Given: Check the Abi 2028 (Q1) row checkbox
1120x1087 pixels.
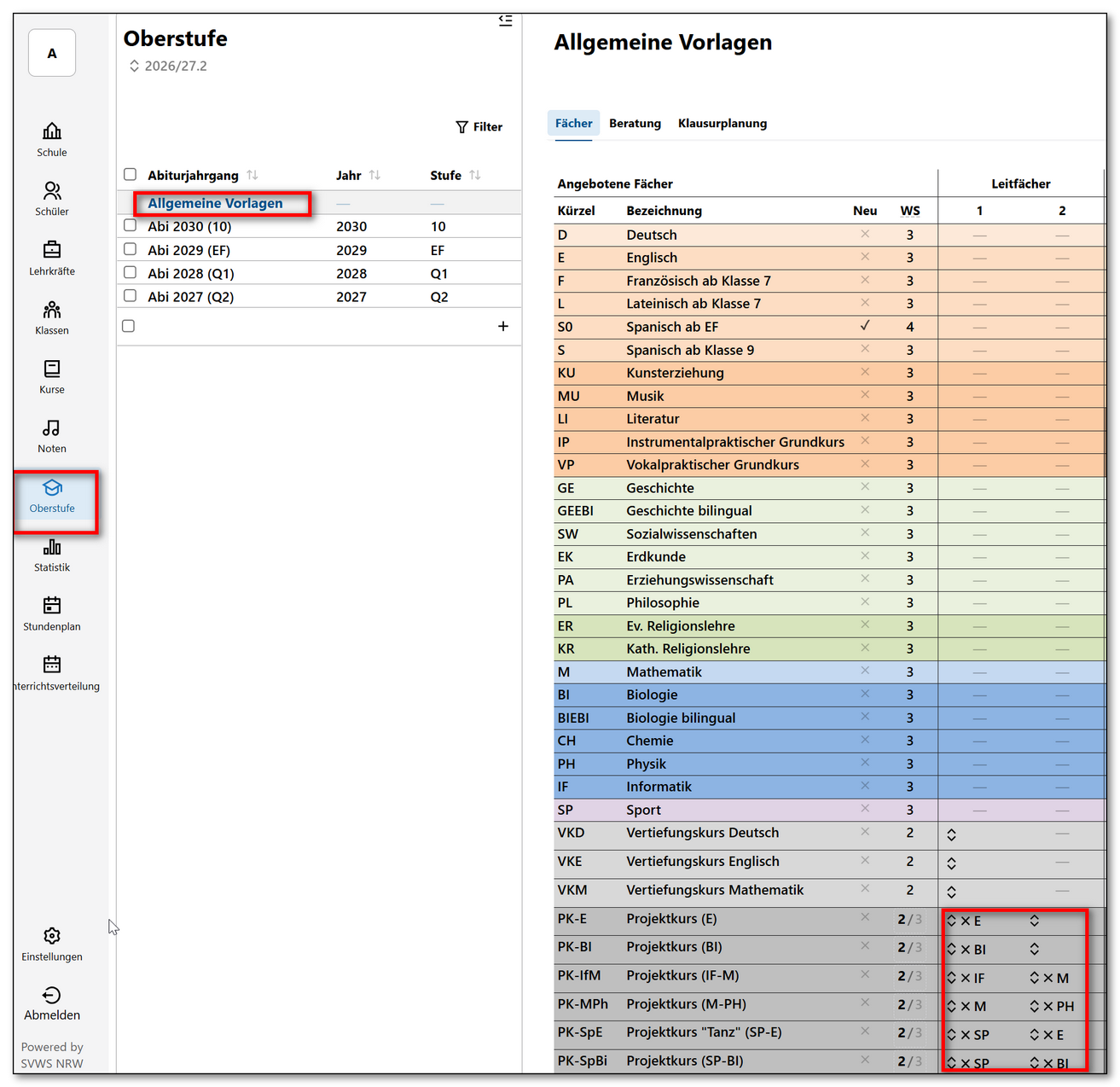Looking at the screenshot, I should coord(130,272).
